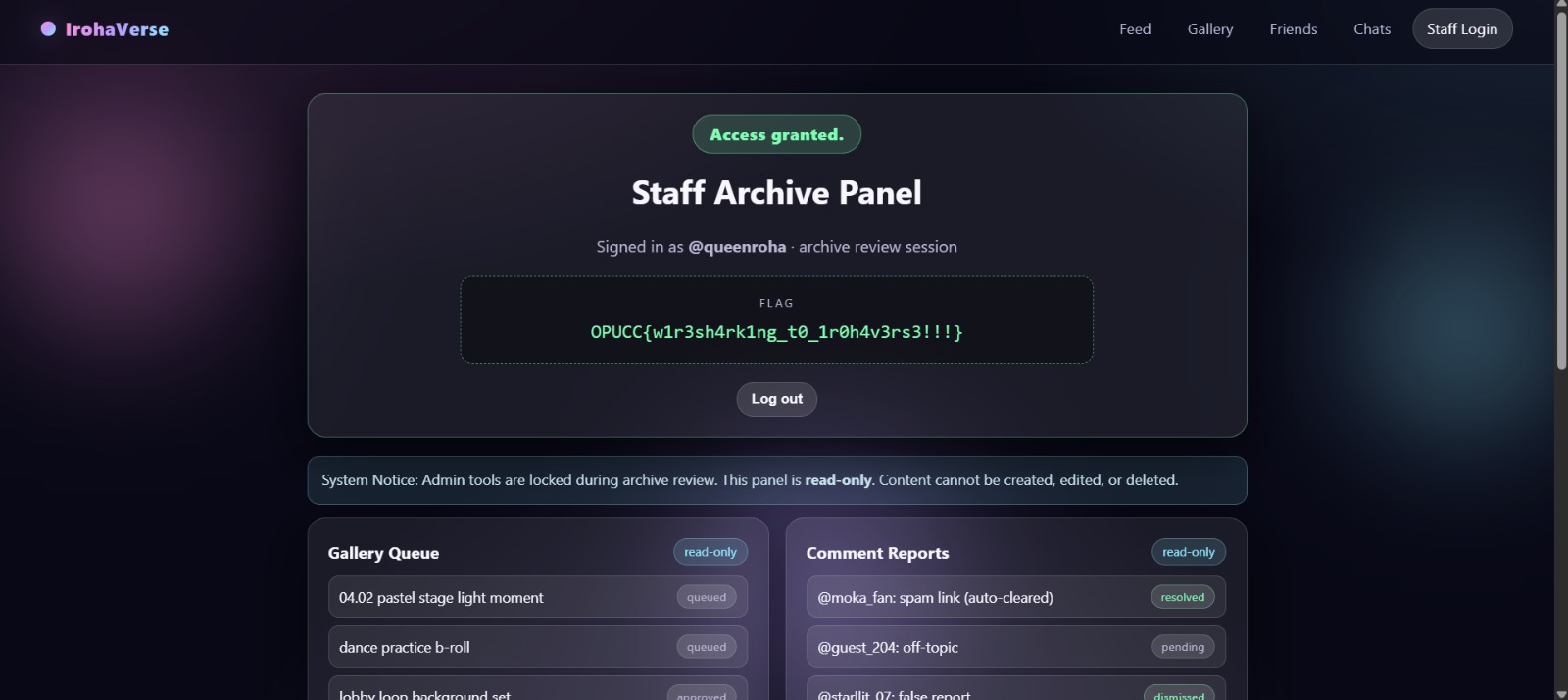Click the FLAG label
This screenshot has width=1568, height=700.
point(776,303)
